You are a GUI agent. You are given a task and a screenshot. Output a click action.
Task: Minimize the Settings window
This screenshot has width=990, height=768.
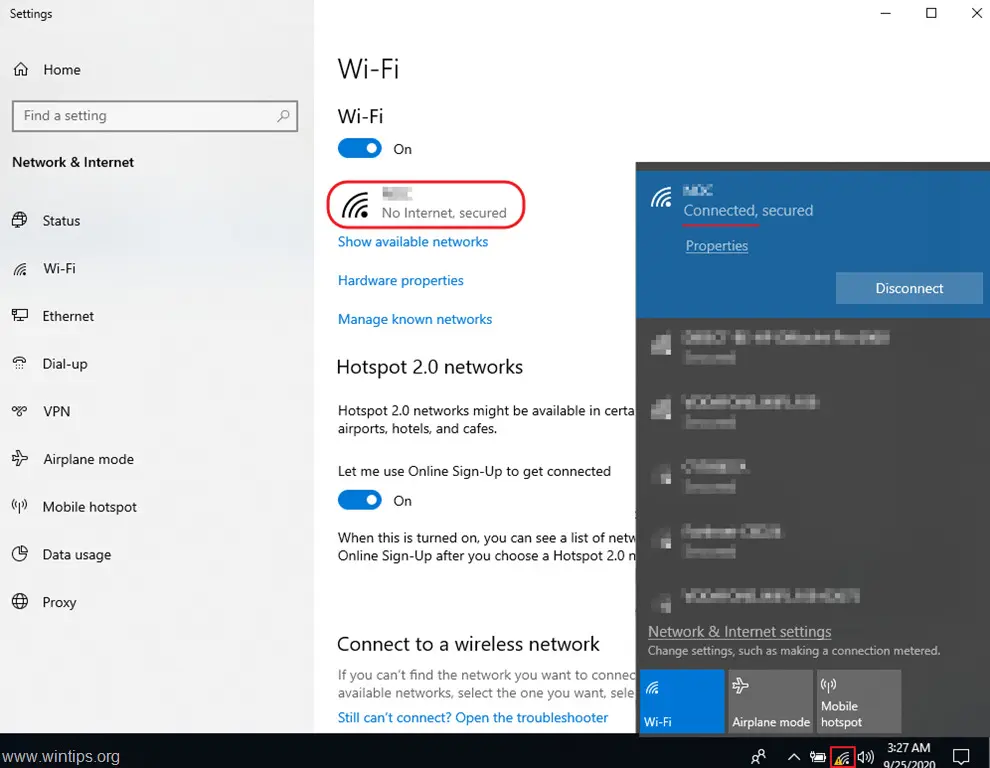[x=886, y=13]
